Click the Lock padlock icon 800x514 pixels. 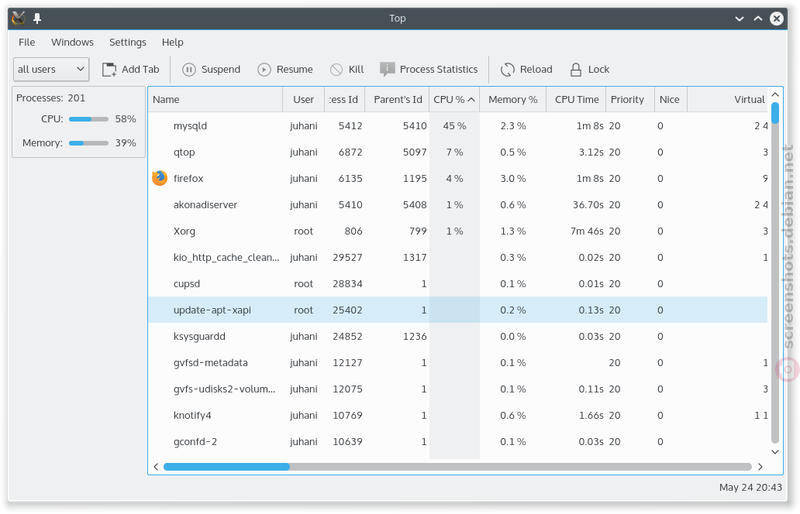(576, 69)
